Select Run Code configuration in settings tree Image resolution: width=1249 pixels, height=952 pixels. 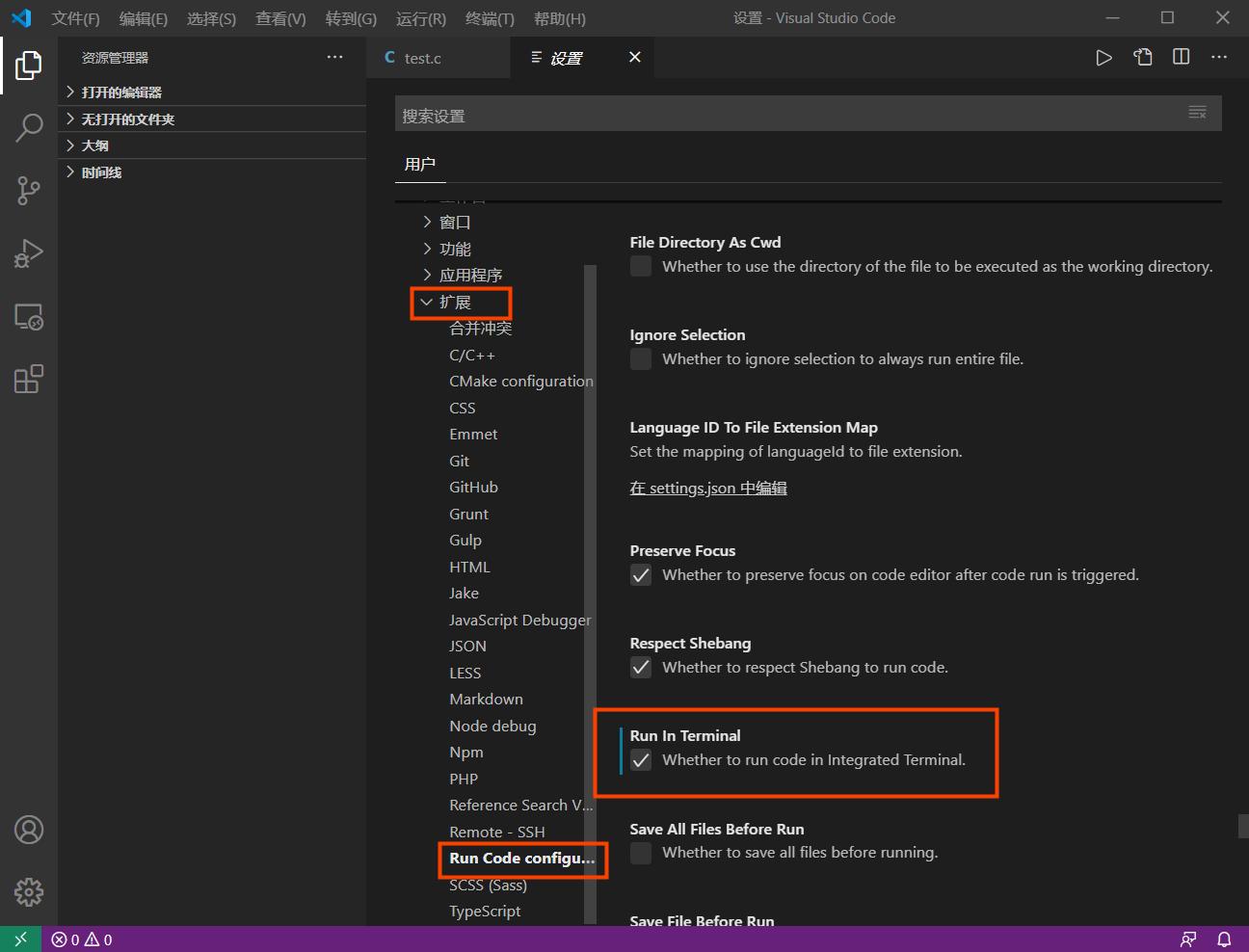[x=523, y=859]
